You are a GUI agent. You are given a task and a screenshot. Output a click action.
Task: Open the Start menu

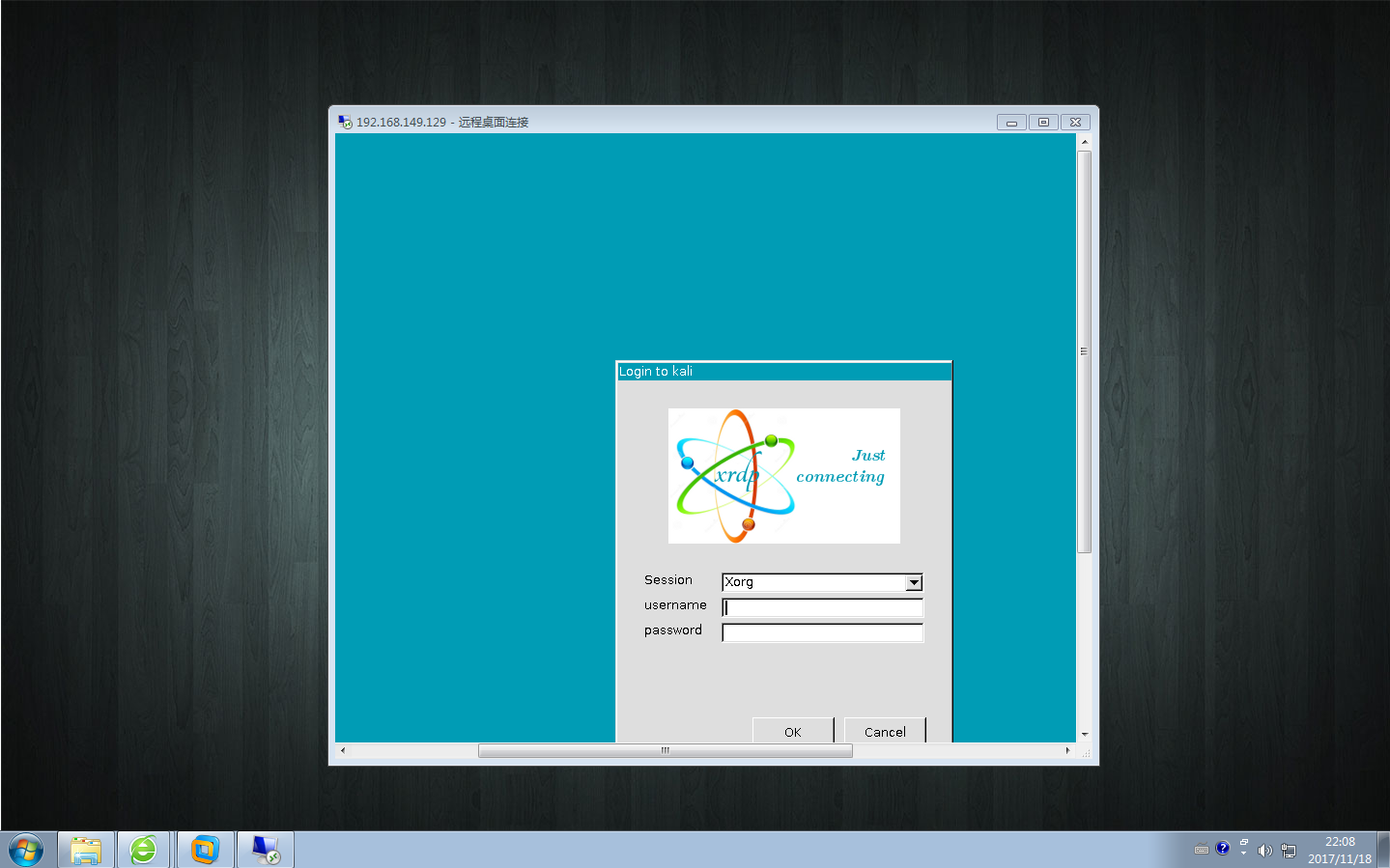click(x=26, y=849)
